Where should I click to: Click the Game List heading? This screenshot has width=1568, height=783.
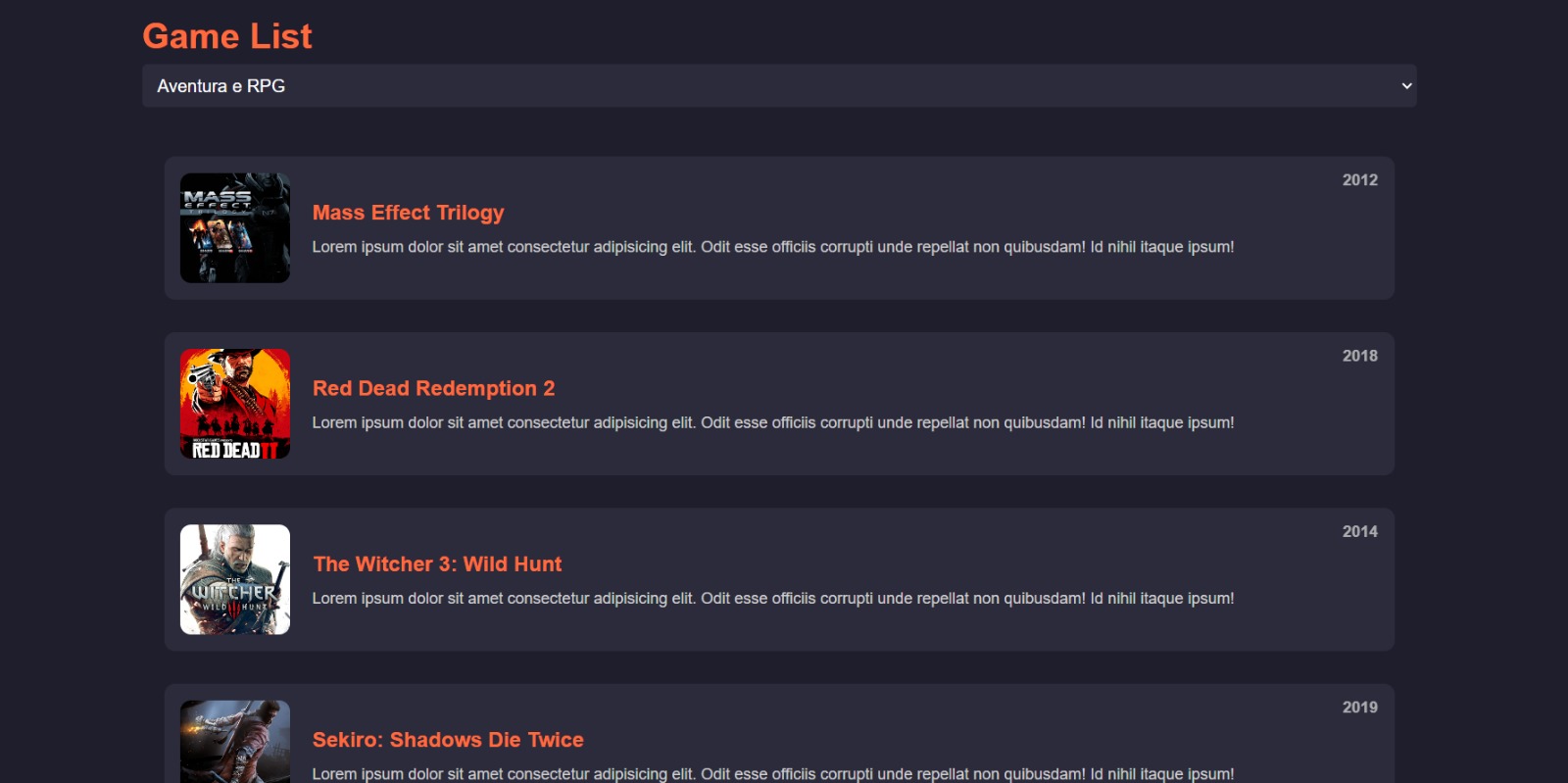[227, 36]
